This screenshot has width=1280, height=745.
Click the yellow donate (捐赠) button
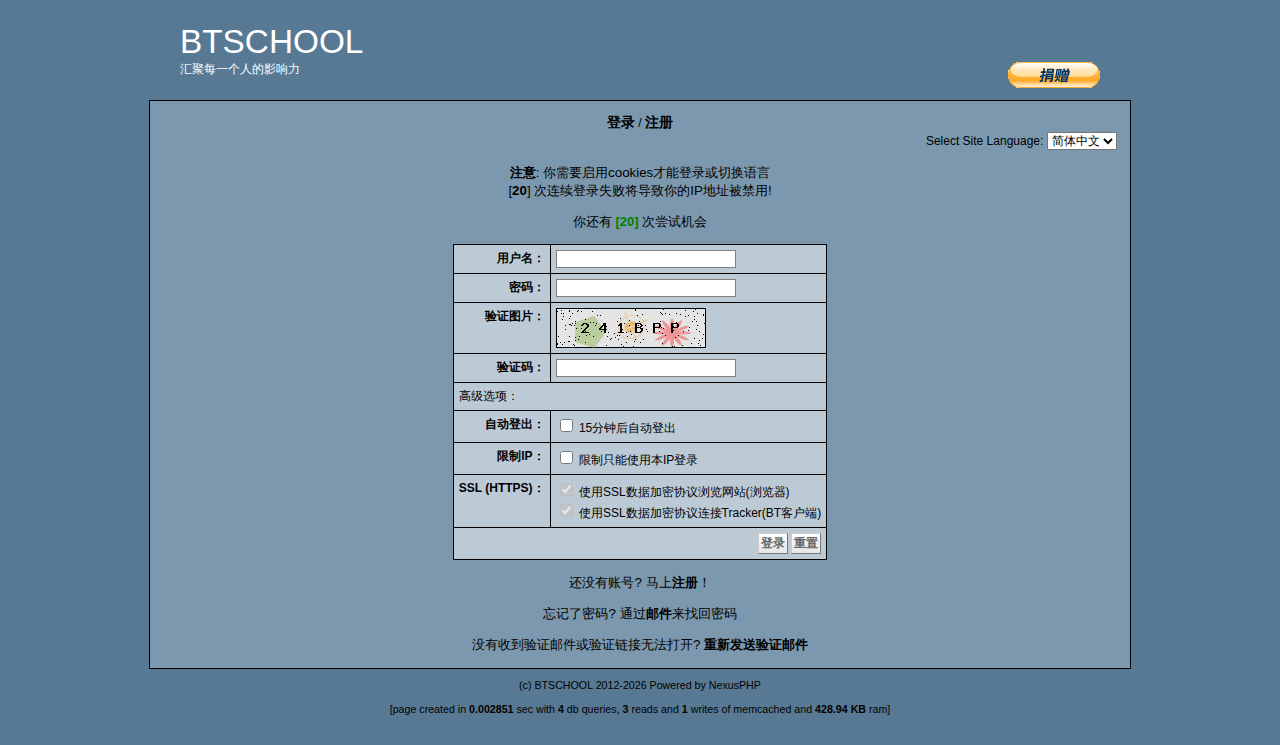[x=1053, y=75]
